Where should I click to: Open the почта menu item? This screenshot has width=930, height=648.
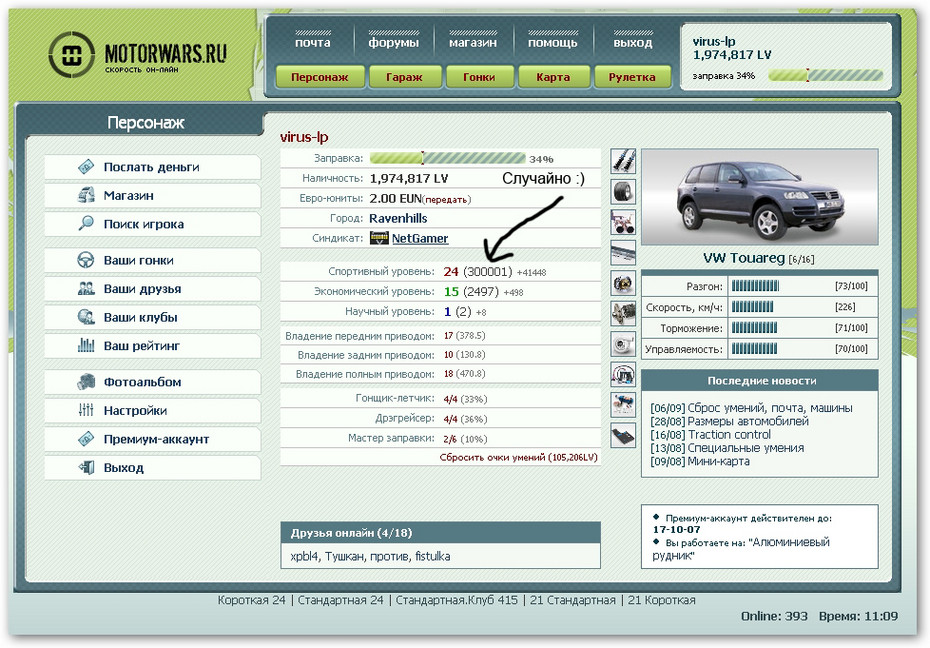[x=312, y=43]
